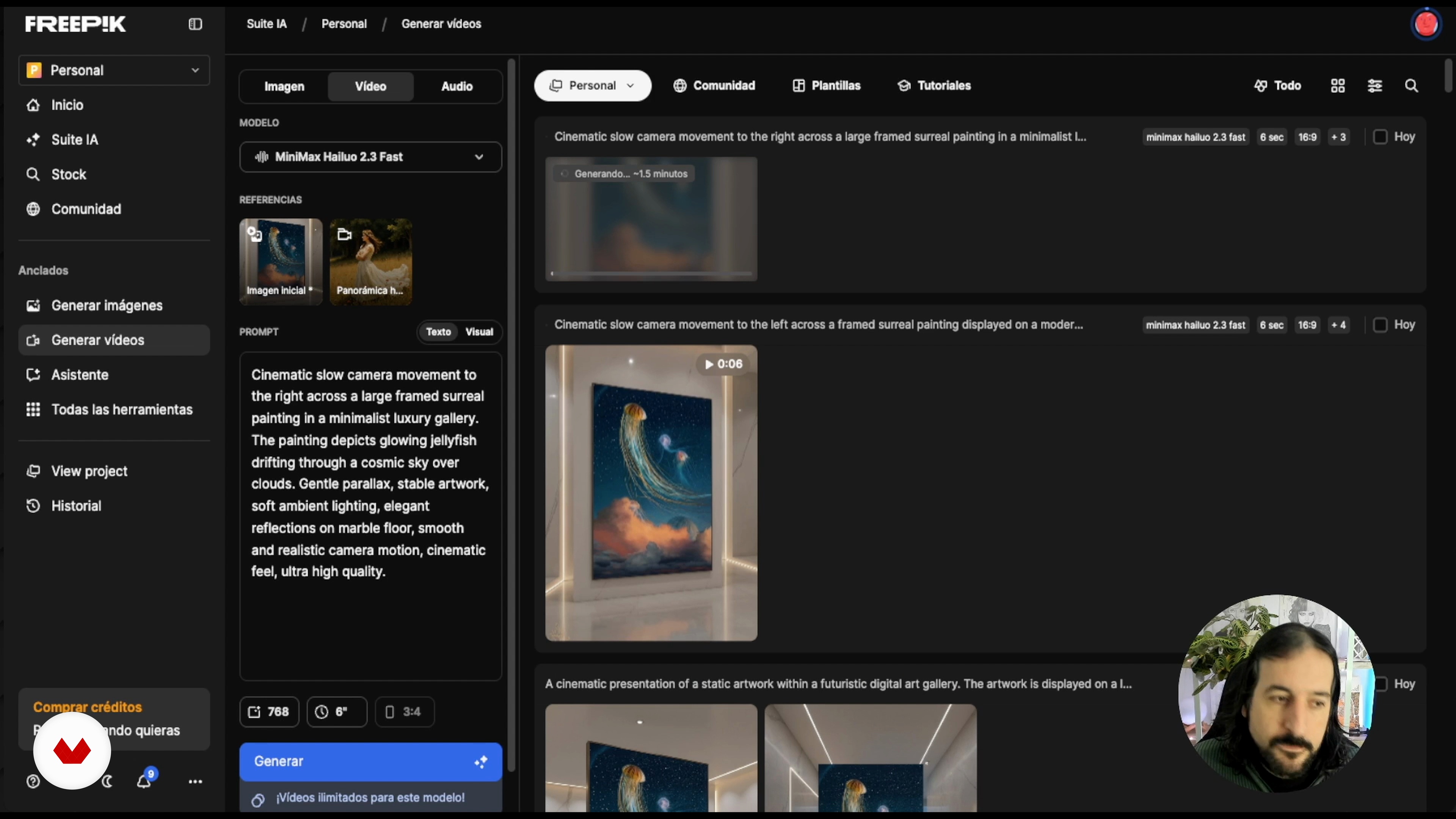Image resolution: width=1456 pixels, height=819 pixels.
Task: Open the three-dots more menu
Action: (x=195, y=781)
